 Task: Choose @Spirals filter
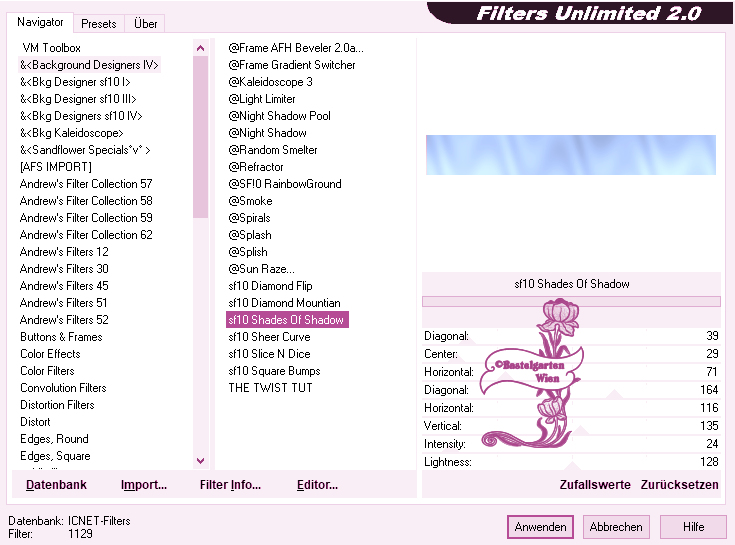[249, 218]
